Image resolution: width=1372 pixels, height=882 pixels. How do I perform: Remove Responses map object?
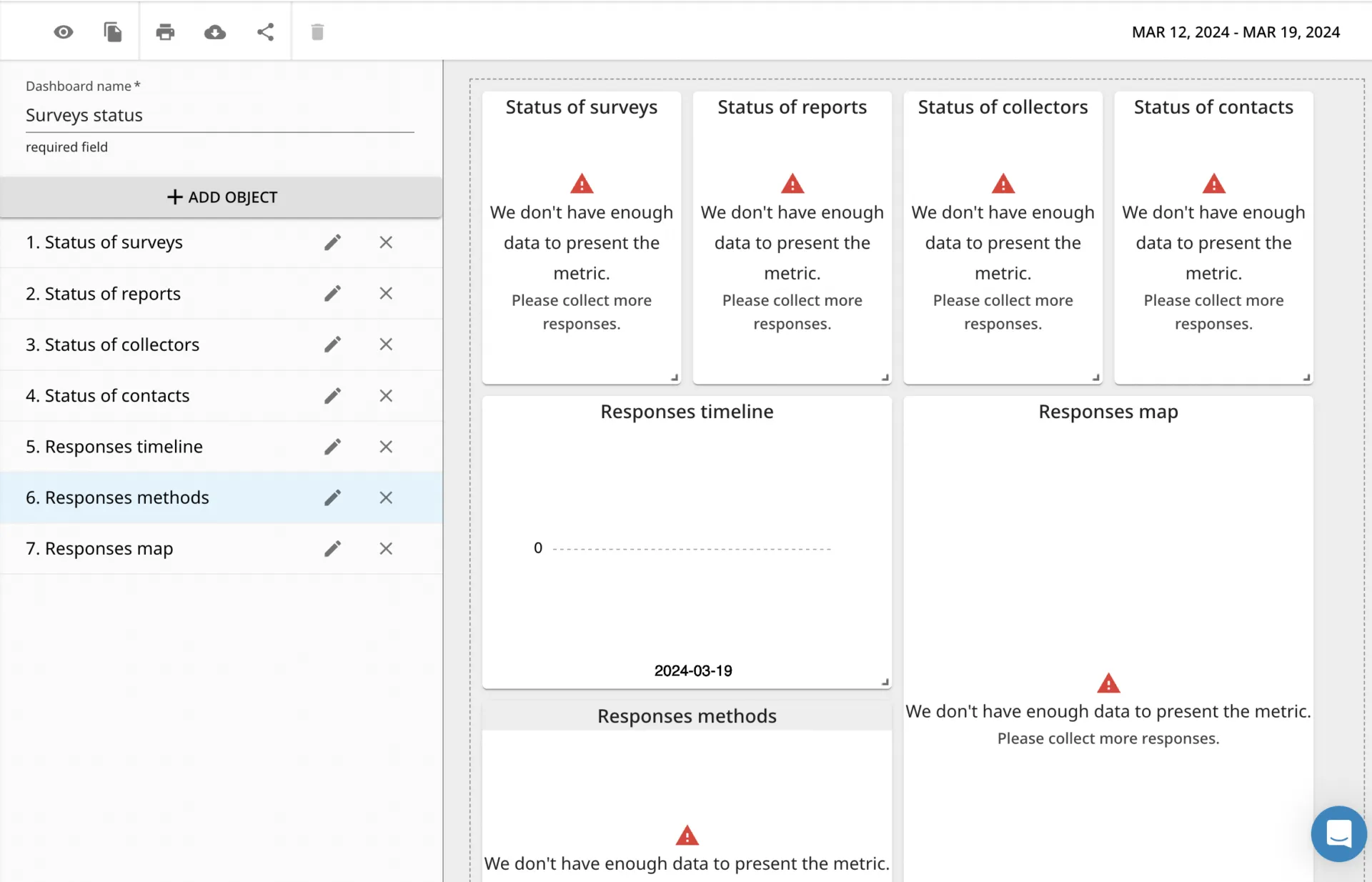pos(386,549)
